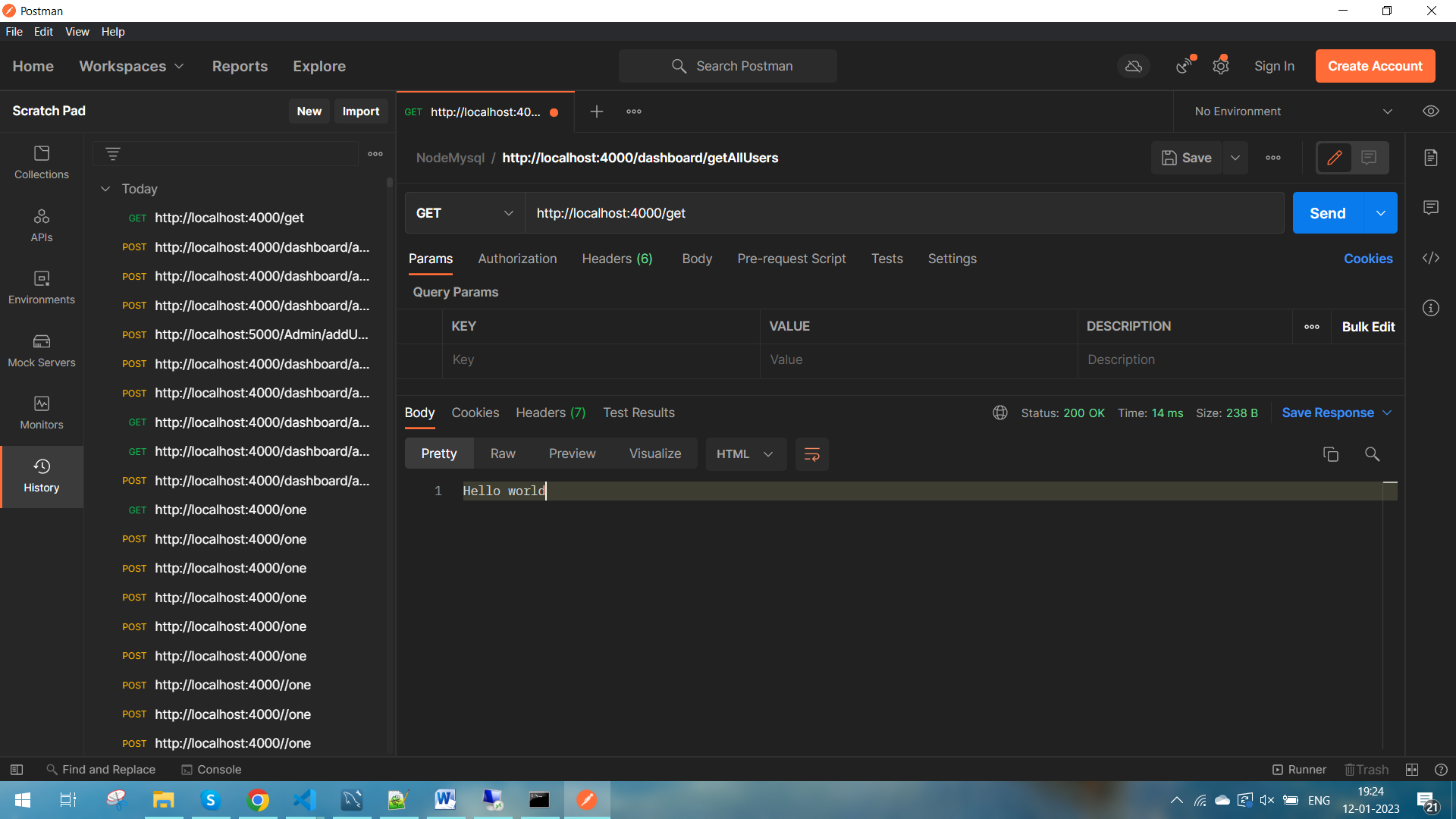This screenshot has width=1456, height=819.
Task: Select the Raw response view tab
Action: click(502, 453)
